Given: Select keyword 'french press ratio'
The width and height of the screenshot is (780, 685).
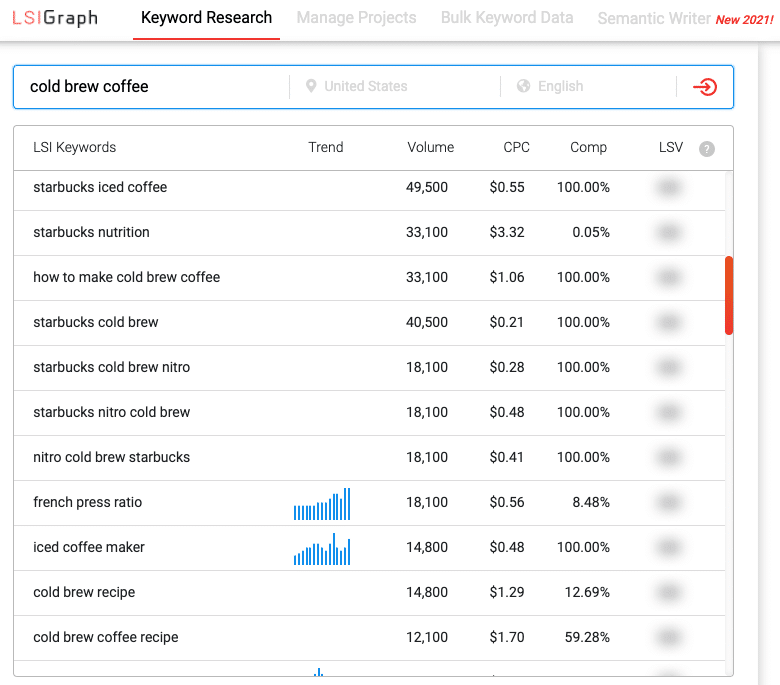Looking at the screenshot, I should pos(88,502).
